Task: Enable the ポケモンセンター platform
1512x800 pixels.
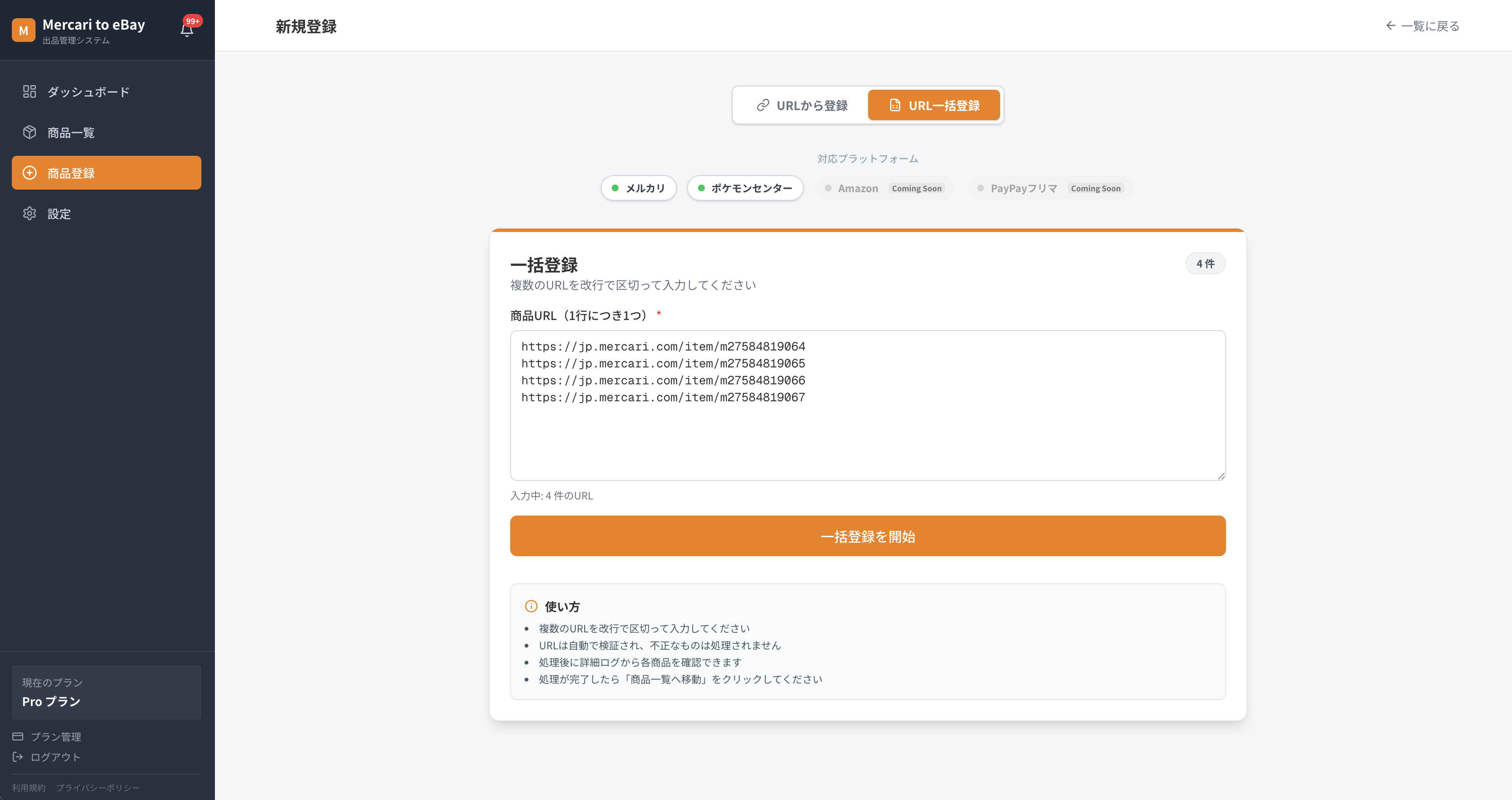Action: pos(745,188)
